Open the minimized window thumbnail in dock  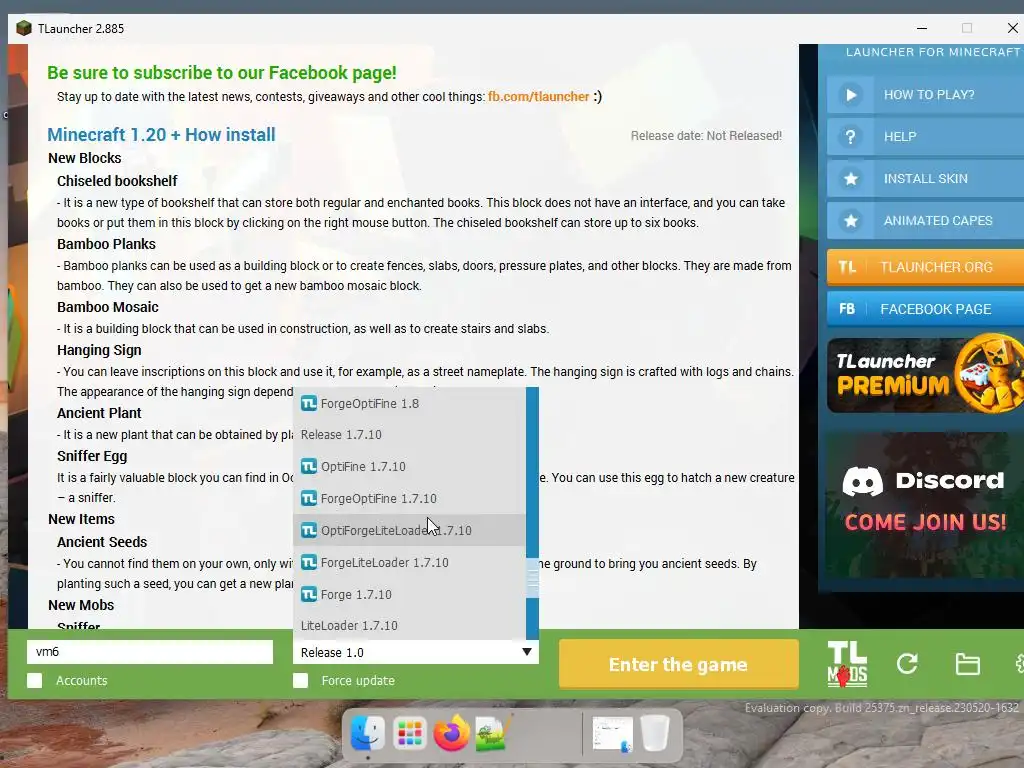(x=613, y=733)
